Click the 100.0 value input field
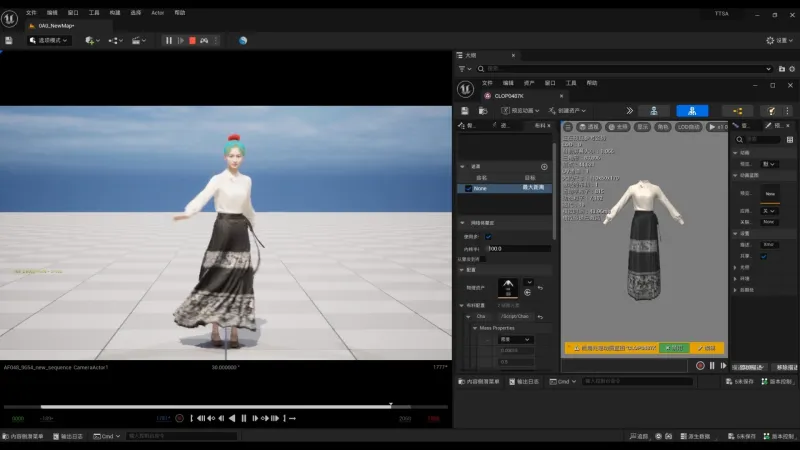 [x=519, y=248]
